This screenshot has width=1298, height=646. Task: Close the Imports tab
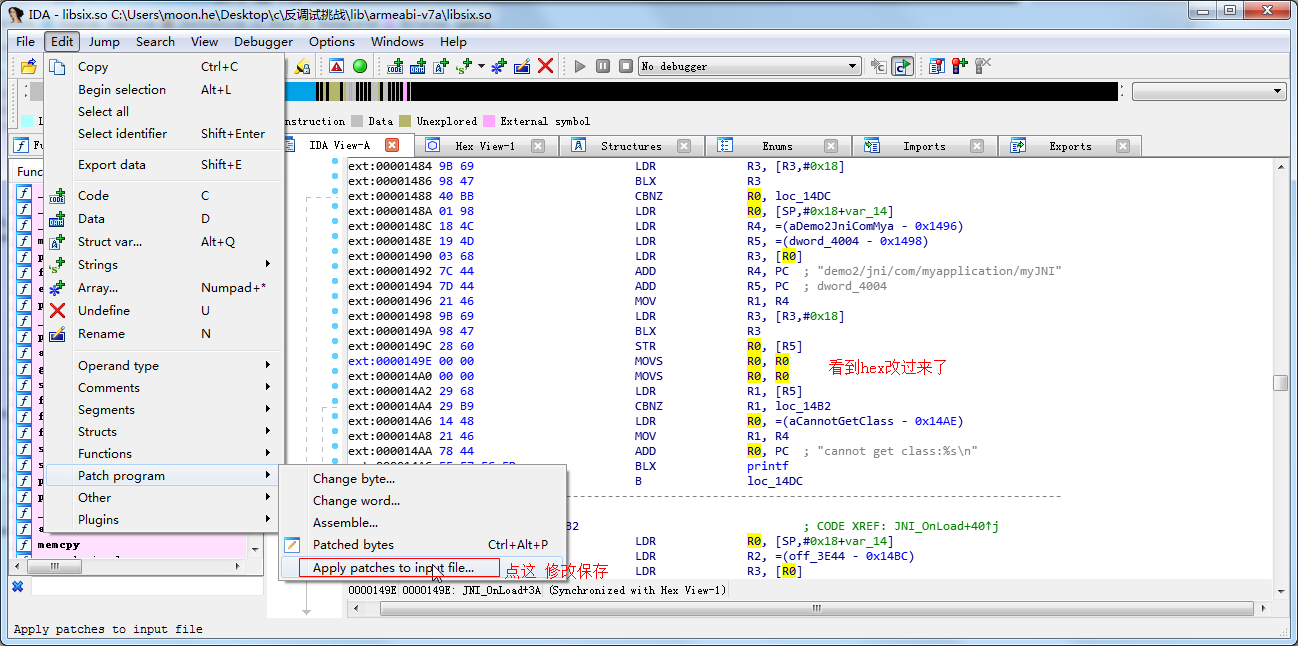(x=976, y=146)
